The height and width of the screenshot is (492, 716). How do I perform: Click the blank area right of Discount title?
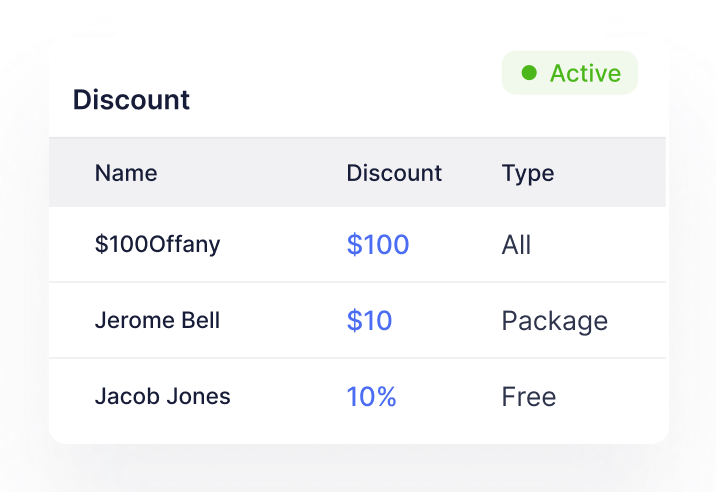click(x=340, y=100)
